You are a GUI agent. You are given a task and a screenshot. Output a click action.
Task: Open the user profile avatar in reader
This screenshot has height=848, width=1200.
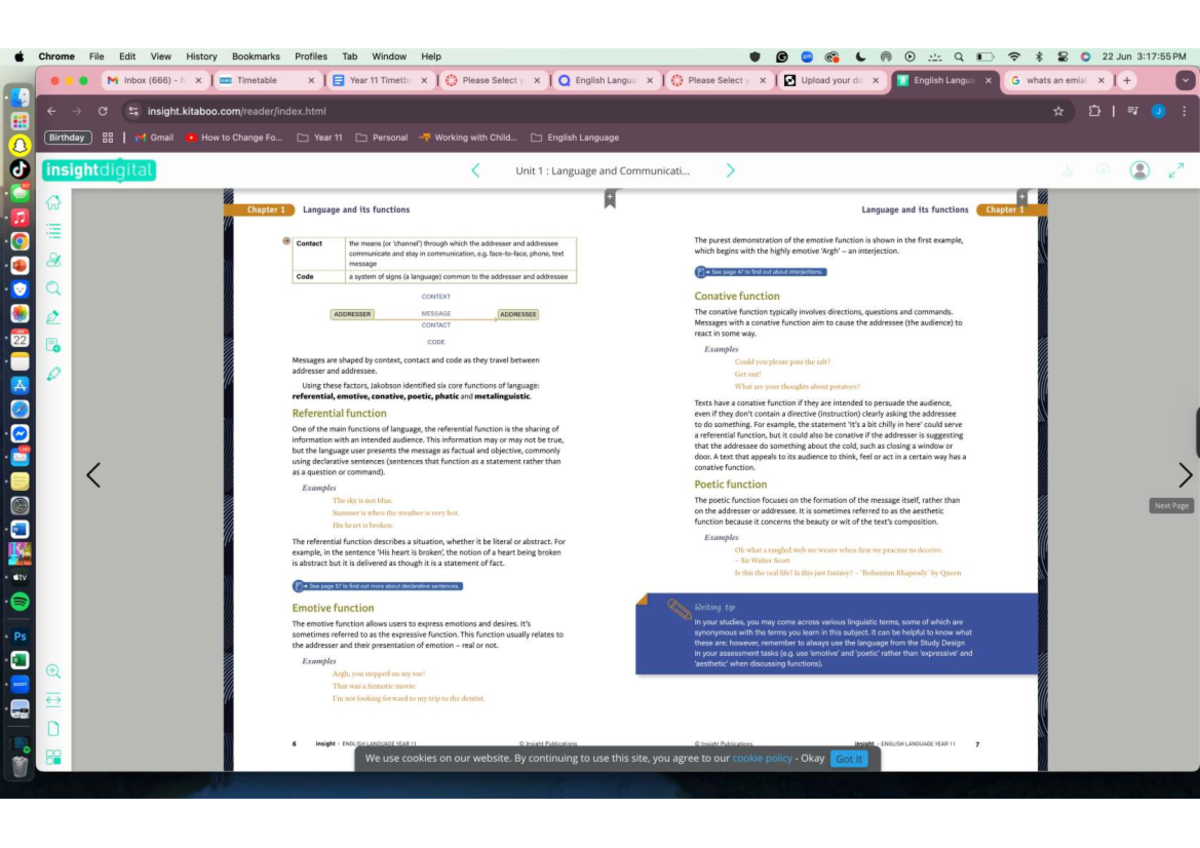pyautogui.click(x=1139, y=170)
